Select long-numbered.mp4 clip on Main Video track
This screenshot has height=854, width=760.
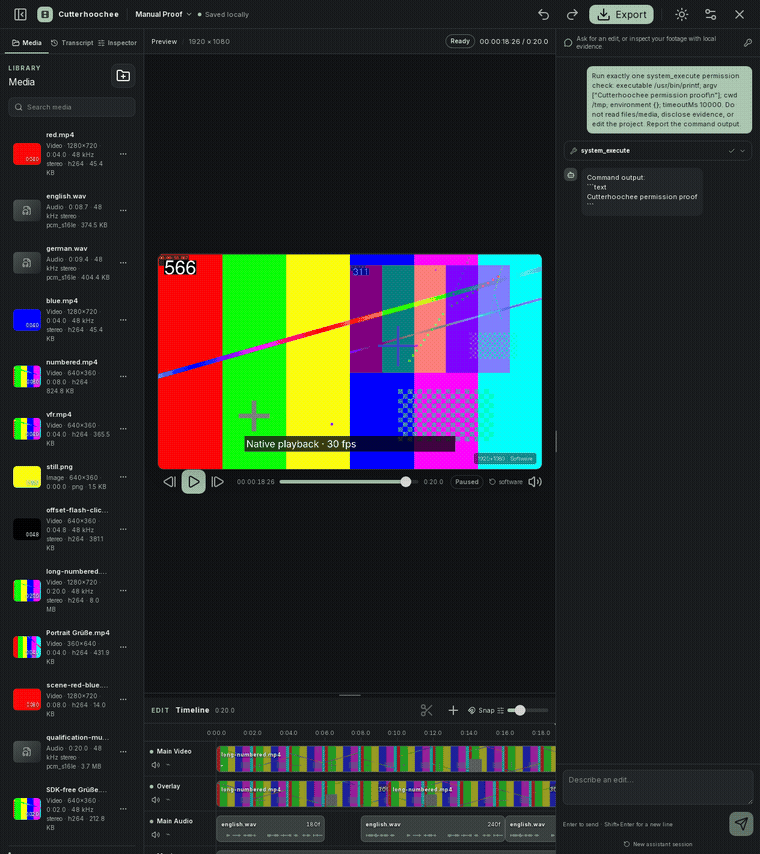pyautogui.click(x=386, y=759)
